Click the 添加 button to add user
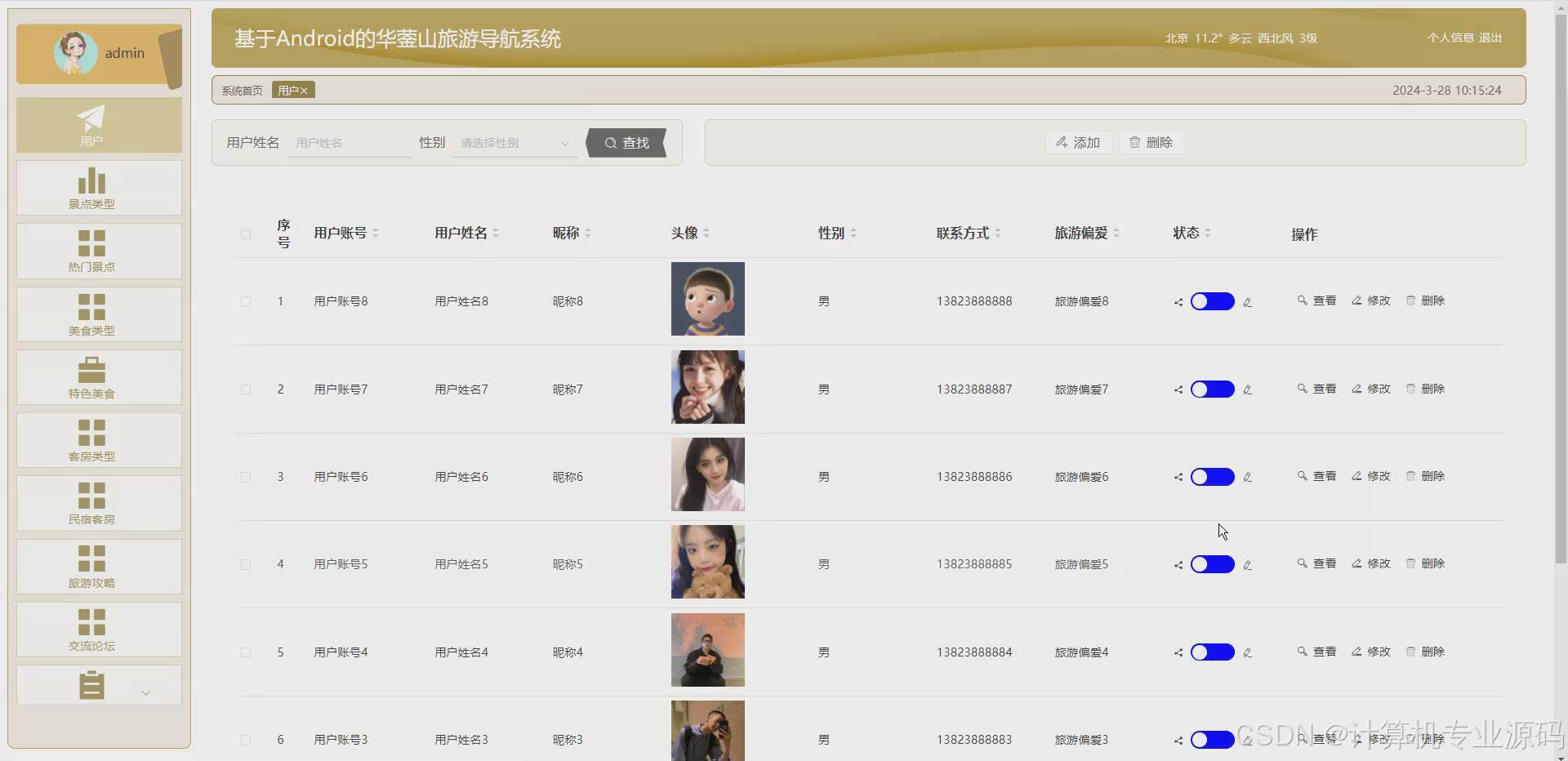 tap(1077, 142)
